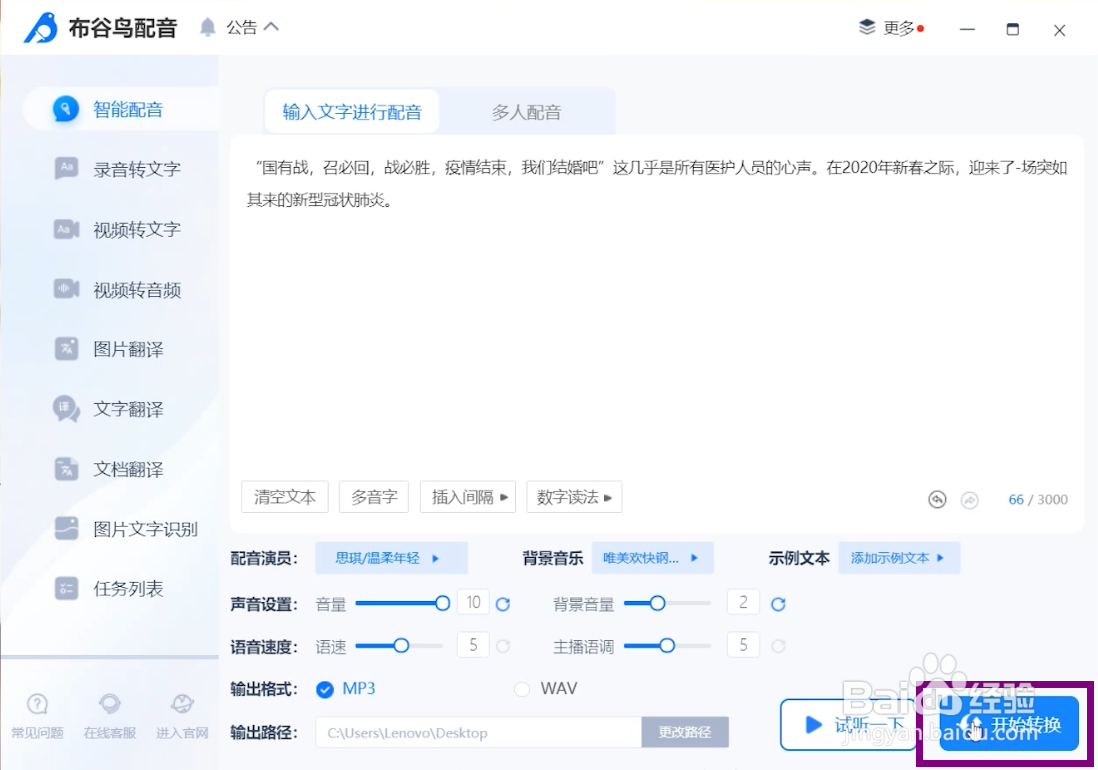Expand the 插入间隔 dropdown
1098x770 pixels.
pyautogui.click(x=468, y=497)
